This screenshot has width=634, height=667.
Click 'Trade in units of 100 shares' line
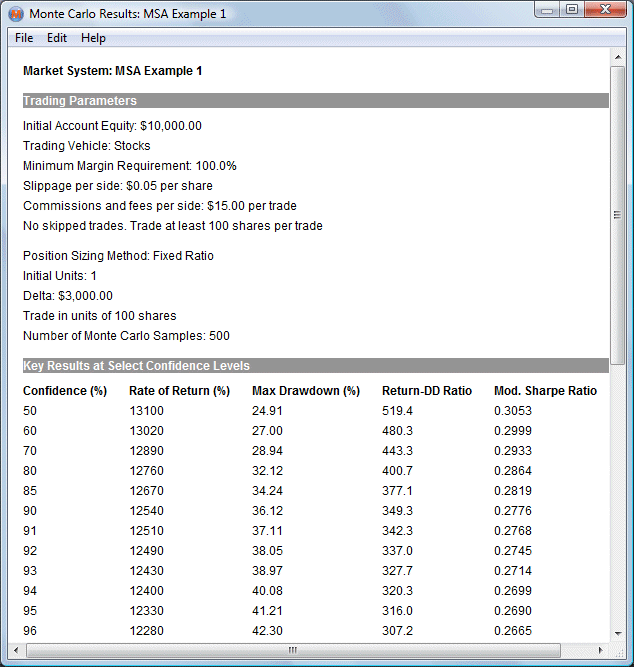click(100, 316)
